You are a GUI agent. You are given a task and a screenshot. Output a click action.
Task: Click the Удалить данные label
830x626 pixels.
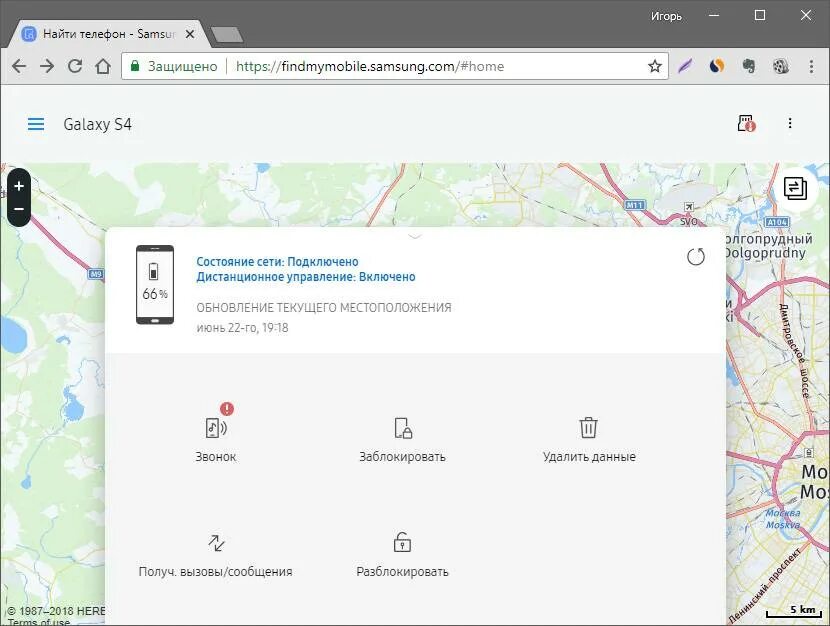[x=589, y=457]
